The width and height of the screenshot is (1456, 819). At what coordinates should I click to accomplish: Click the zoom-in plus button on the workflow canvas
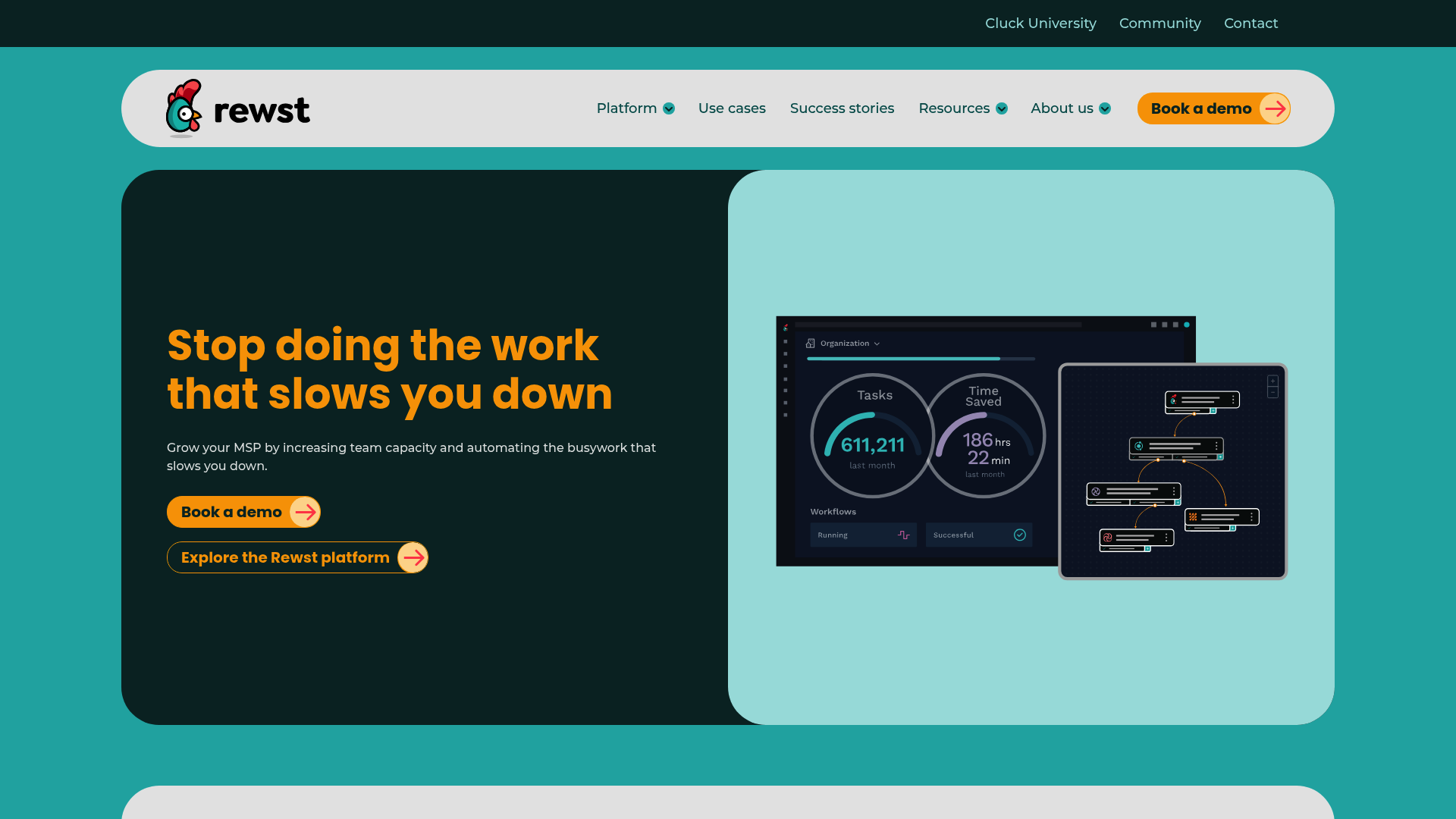1272,381
